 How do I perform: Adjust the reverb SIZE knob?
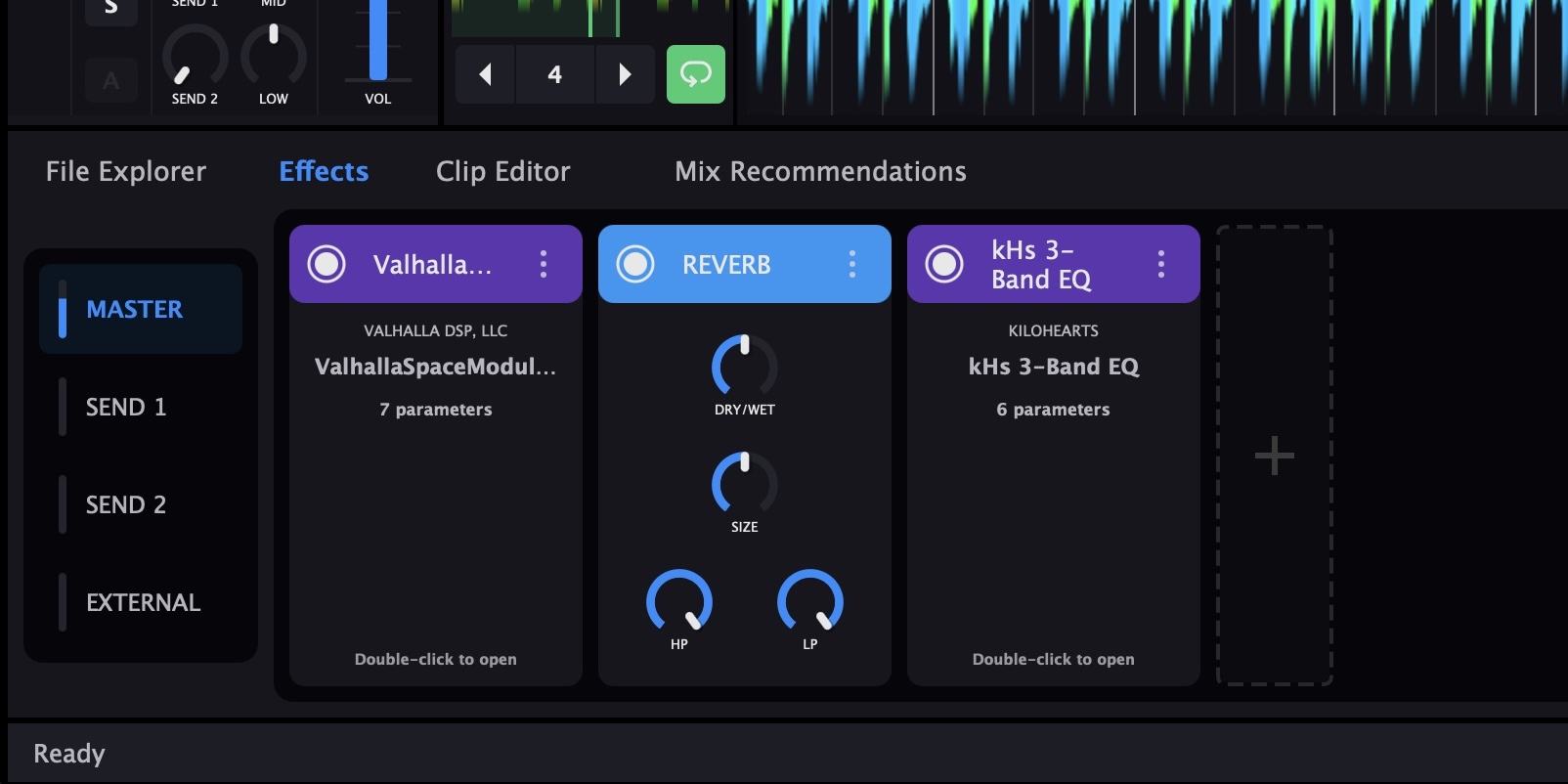[x=745, y=484]
